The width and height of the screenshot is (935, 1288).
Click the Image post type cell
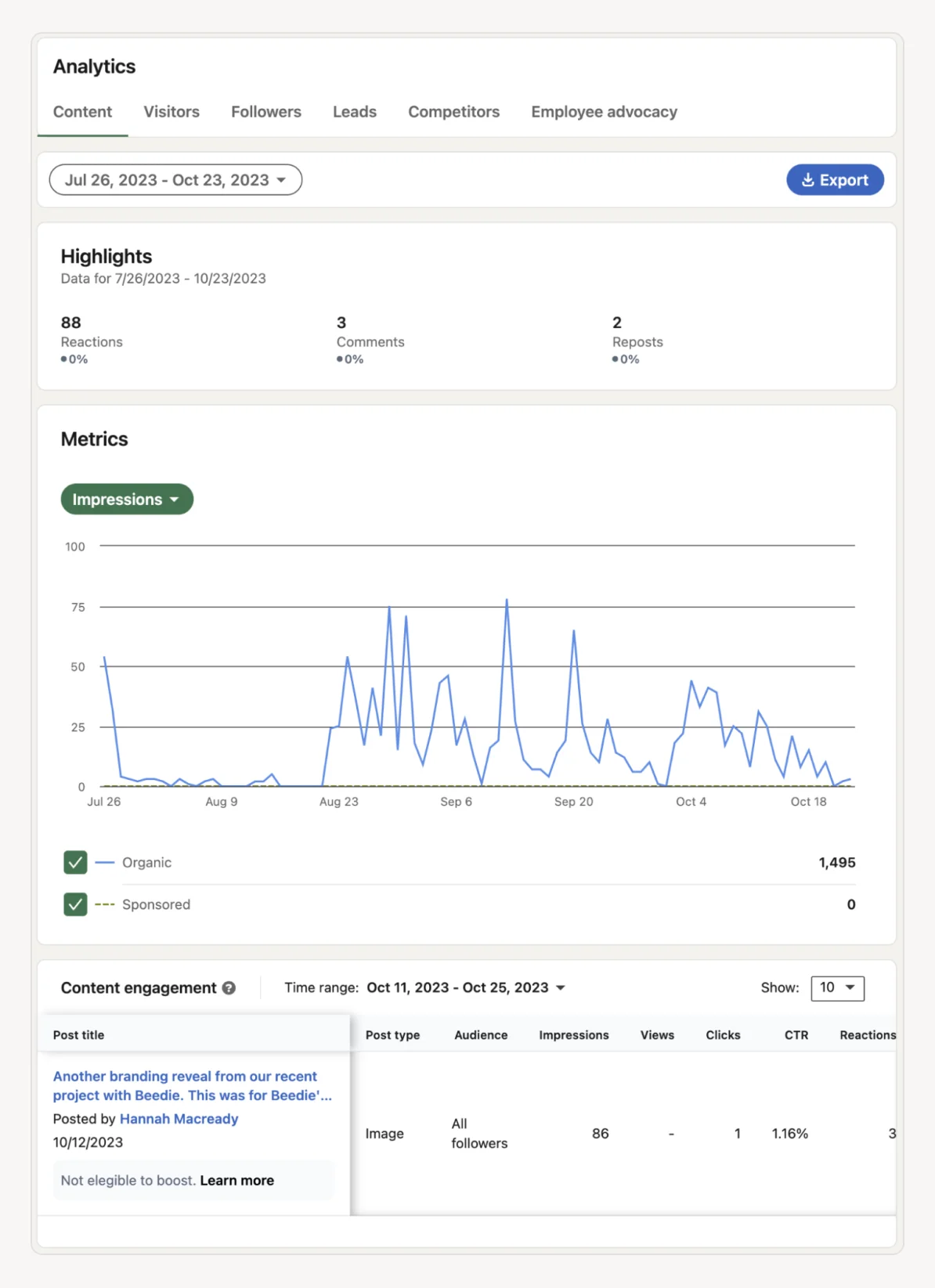(x=384, y=1134)
